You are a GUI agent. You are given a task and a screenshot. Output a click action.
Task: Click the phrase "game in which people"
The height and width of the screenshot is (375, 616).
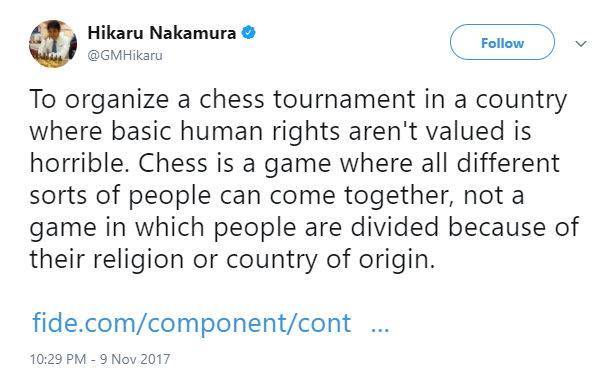(163, 227)
